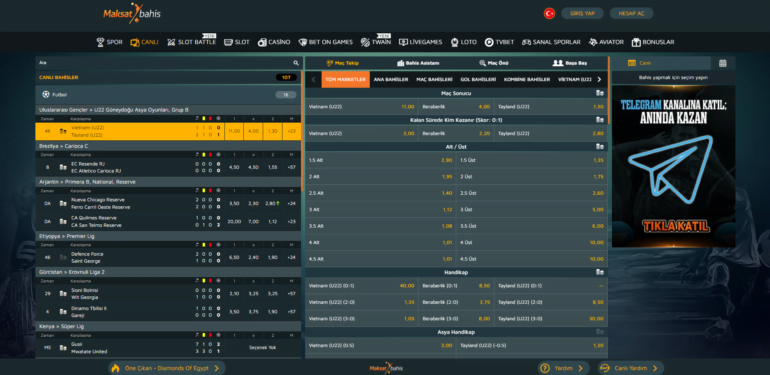The image size is (770, 375).
Task: Open the CANLI live betting section
Action: pyautogui.click(x=144, y=42)
